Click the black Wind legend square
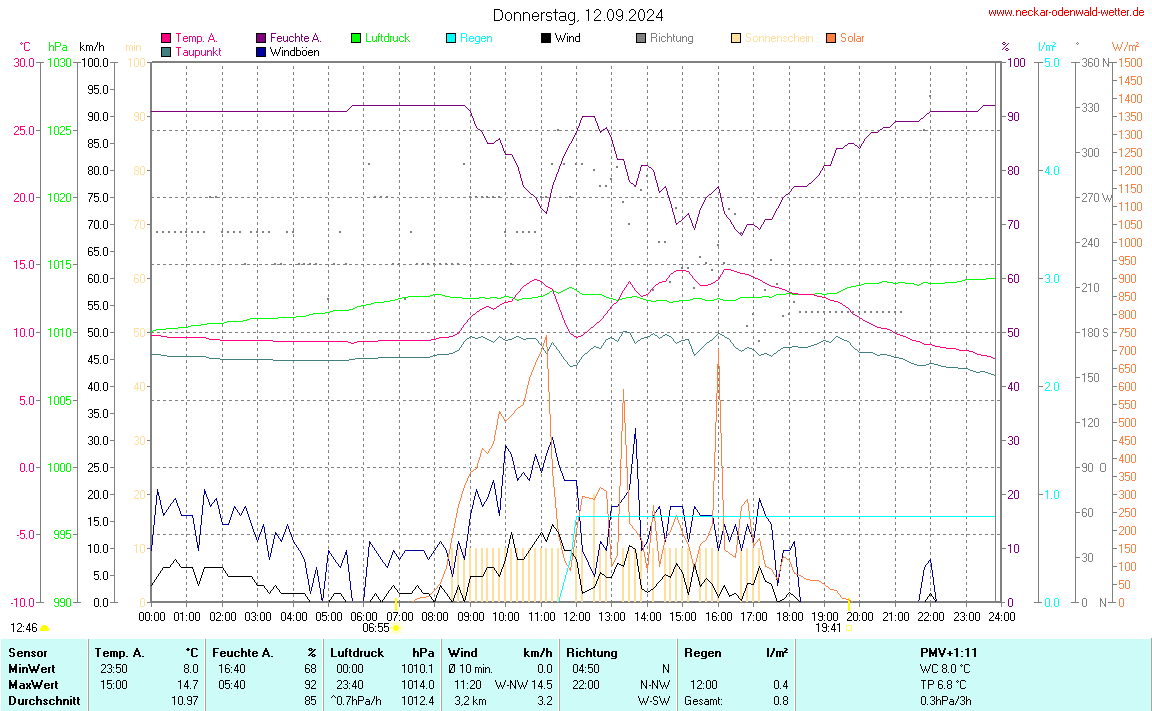The width and height of the screenshot is (1152, 711). (546, 38)
